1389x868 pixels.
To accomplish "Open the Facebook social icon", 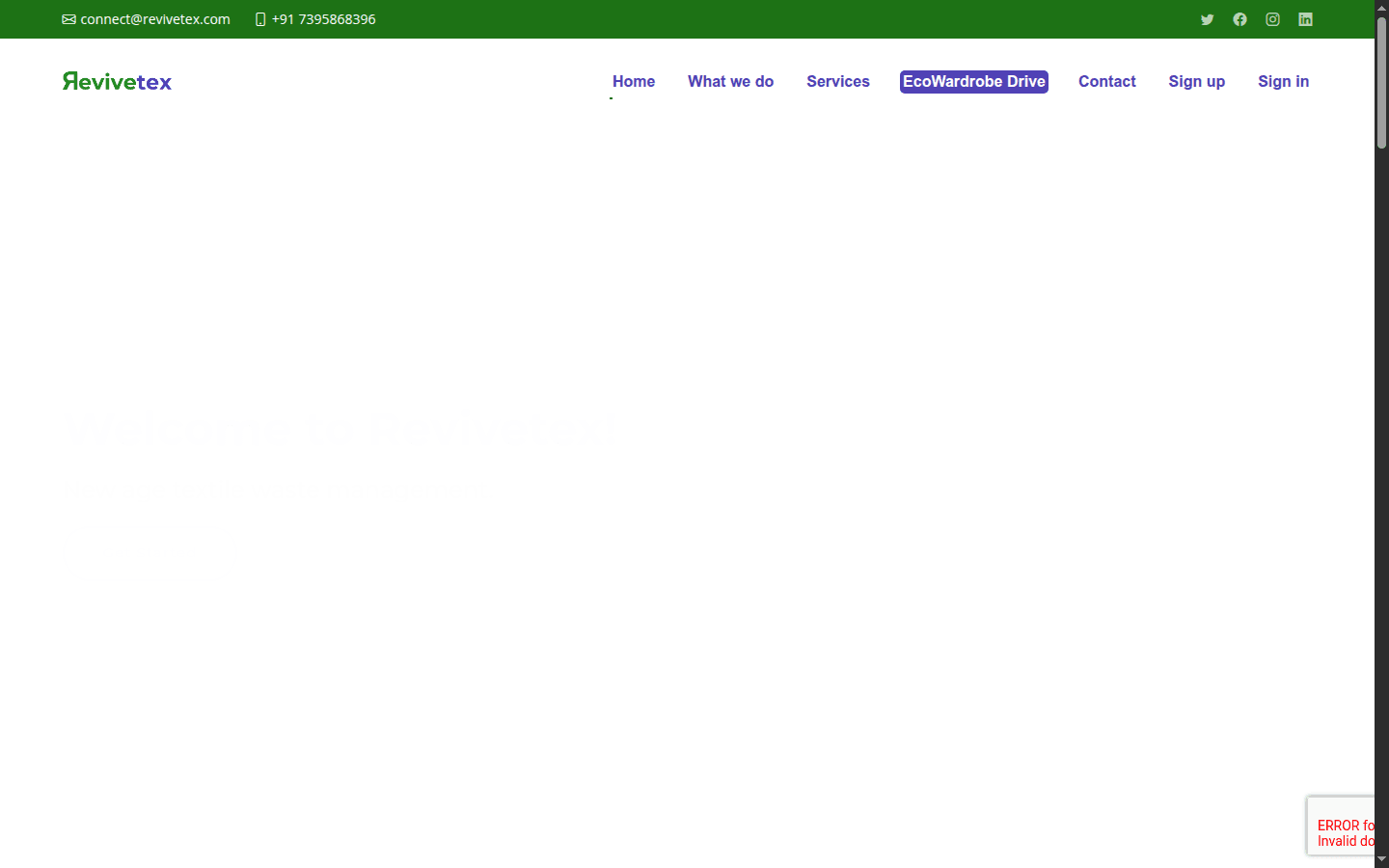I will (x=1239, y=19).
